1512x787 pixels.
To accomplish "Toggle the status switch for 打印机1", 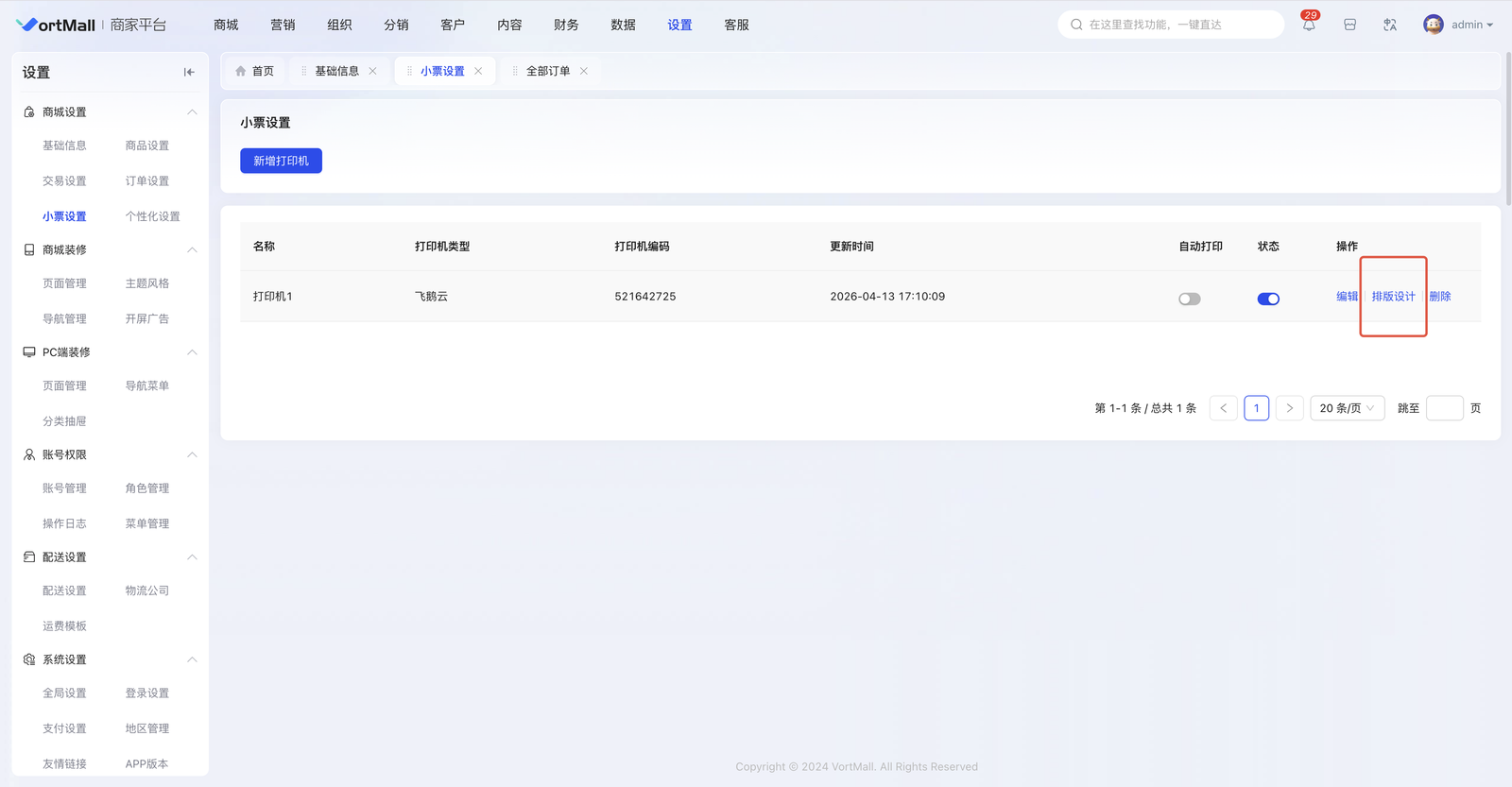I will coord(1268,299).
